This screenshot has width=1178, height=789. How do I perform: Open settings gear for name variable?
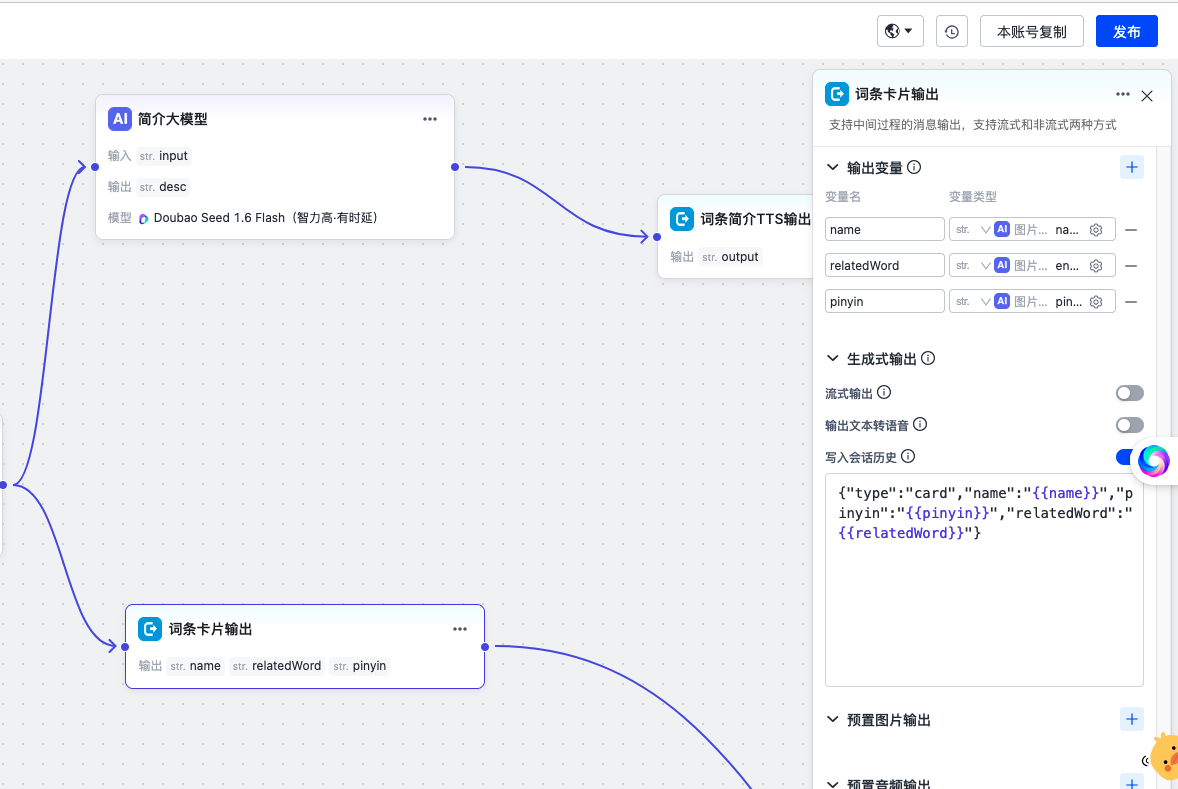1096,230
